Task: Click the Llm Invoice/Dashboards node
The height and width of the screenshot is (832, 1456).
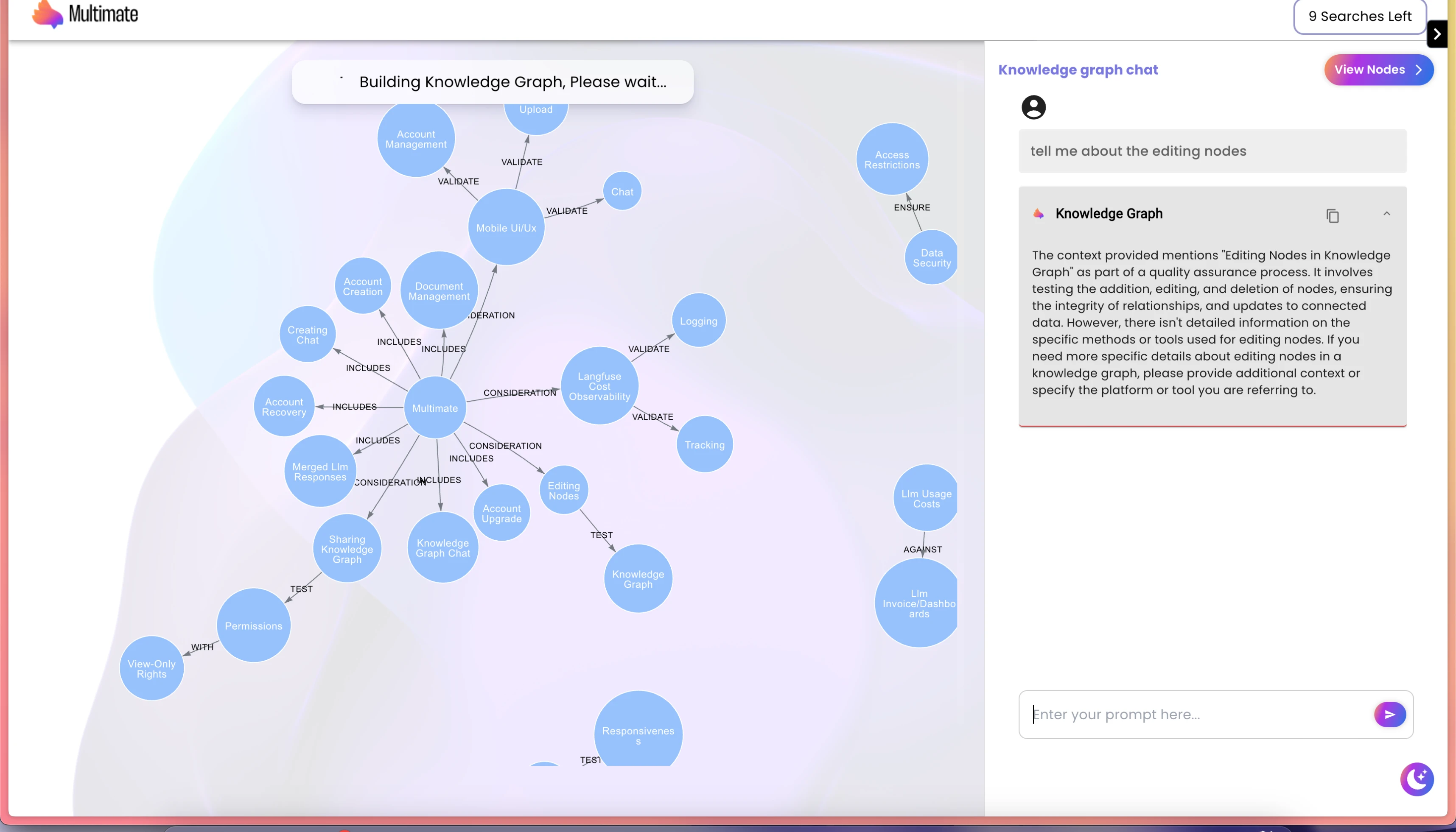Action: pyautogui.click(x=917, y=603)
